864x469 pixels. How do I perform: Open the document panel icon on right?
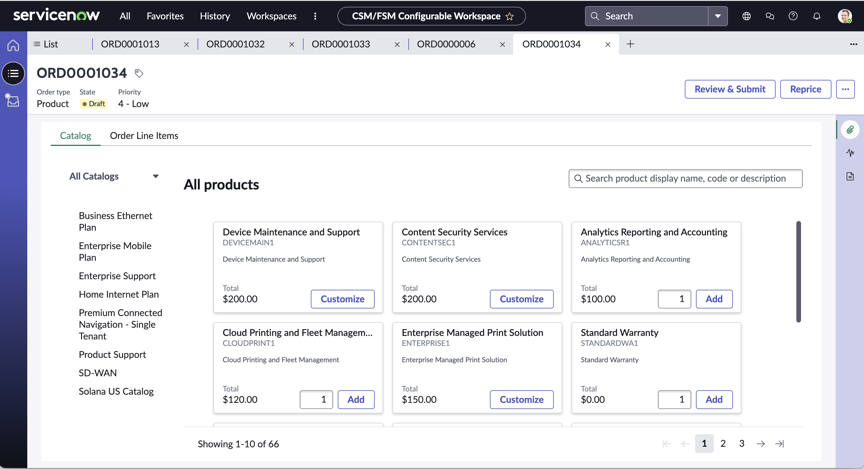click(850, 176)
